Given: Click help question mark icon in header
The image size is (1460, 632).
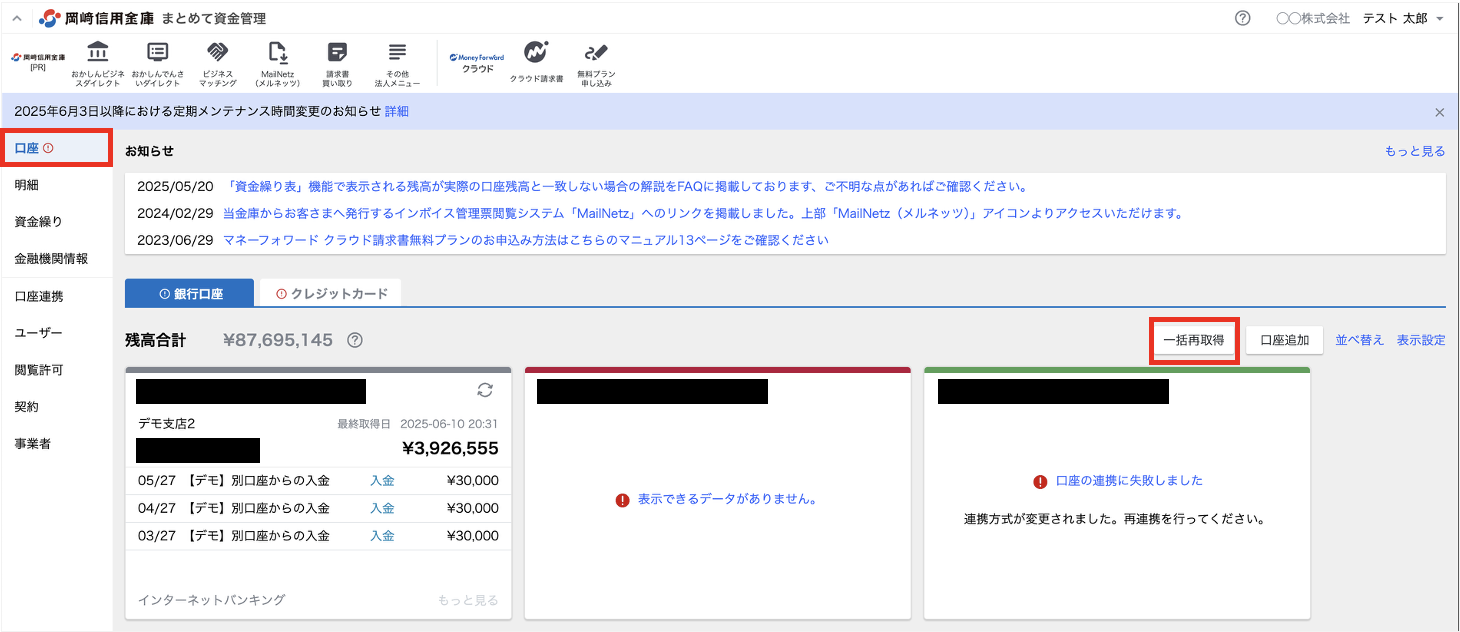Looking at the screenshot, I should point(1243,18).
